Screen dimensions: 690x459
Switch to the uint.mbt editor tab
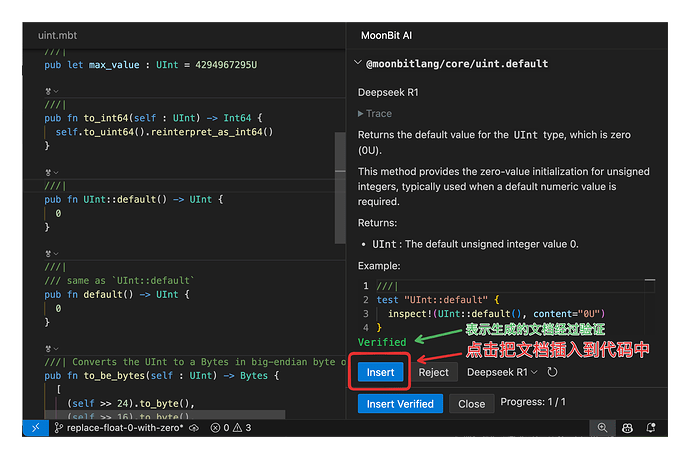click(57, 35)
